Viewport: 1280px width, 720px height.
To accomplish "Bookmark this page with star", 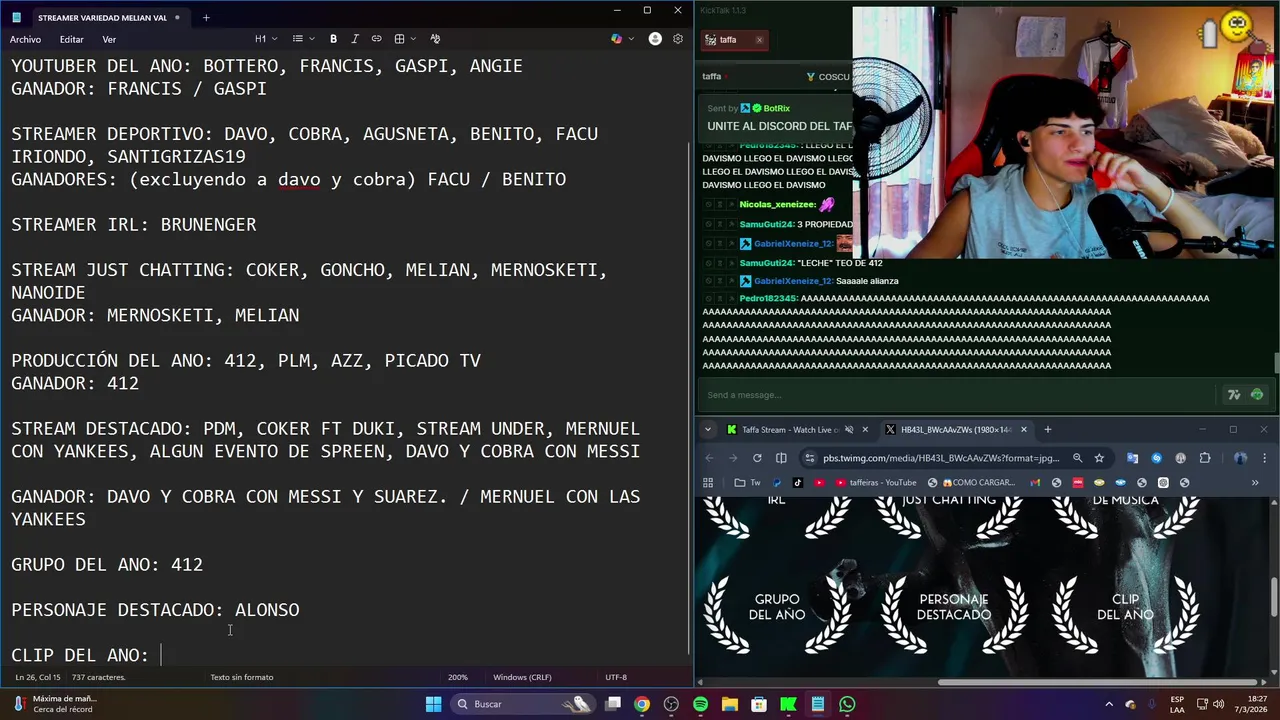I will coord(1099,458).
